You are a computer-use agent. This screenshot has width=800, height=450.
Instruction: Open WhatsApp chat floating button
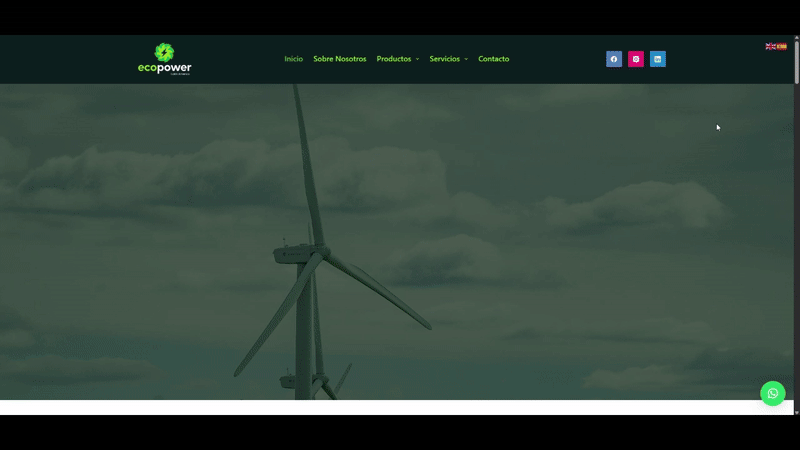coord(772,393)
